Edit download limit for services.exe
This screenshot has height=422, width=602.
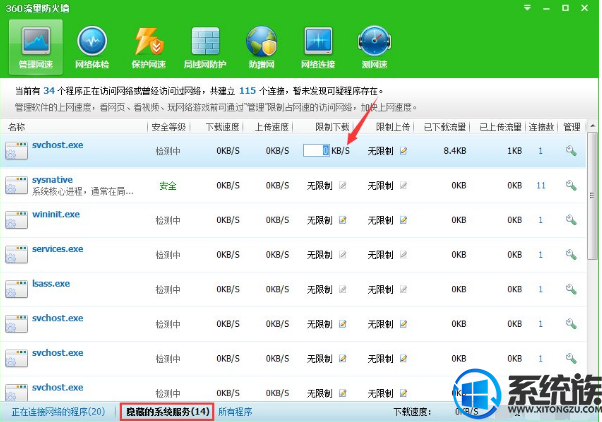[342, 255]
